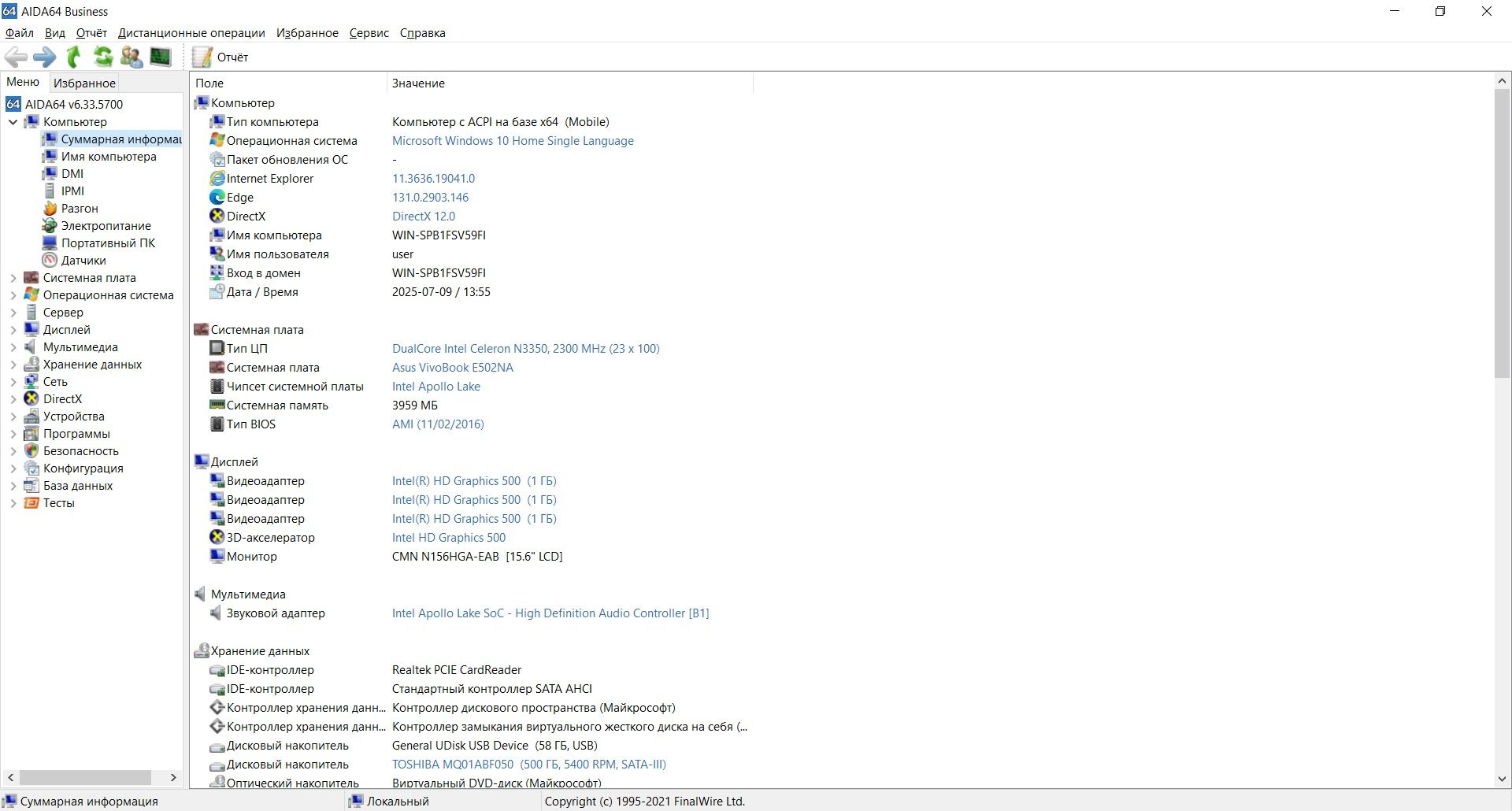Click the Refresh icon in toolbar
This screenshot has height=811, width=1512.
[x=103, y=57]
